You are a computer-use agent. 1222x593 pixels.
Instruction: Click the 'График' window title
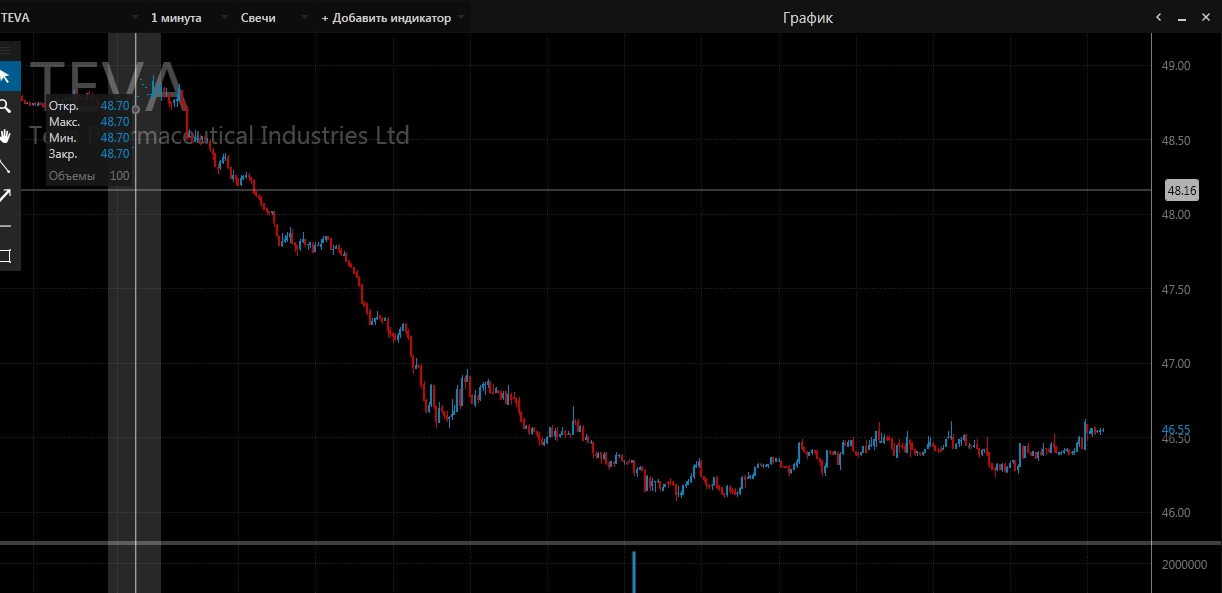pyautogui.click(x=807, y=18)
